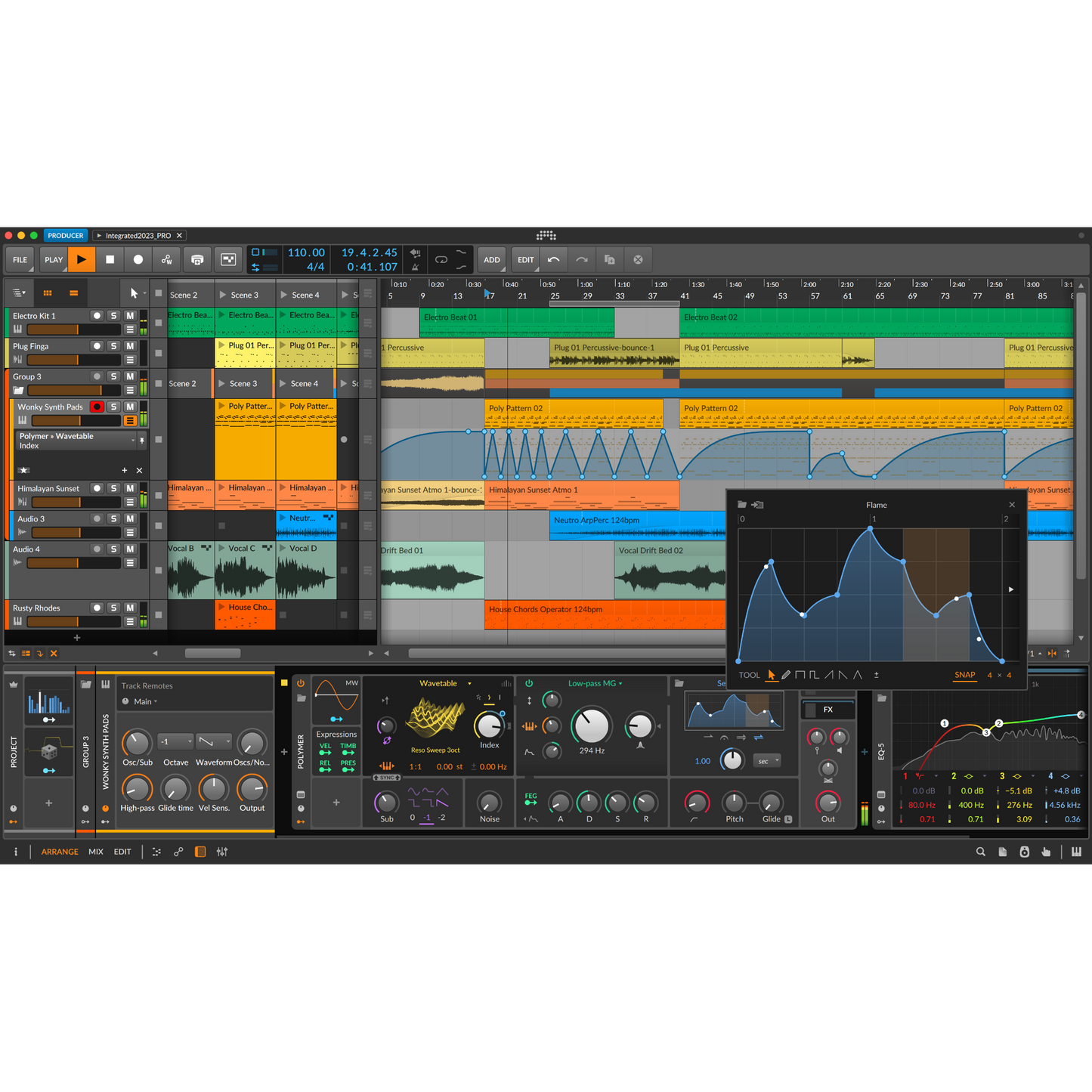This screenshot has height=1092, width=1092.
Task: Click the ADD button in the toolbar
Action: [491, 259]
